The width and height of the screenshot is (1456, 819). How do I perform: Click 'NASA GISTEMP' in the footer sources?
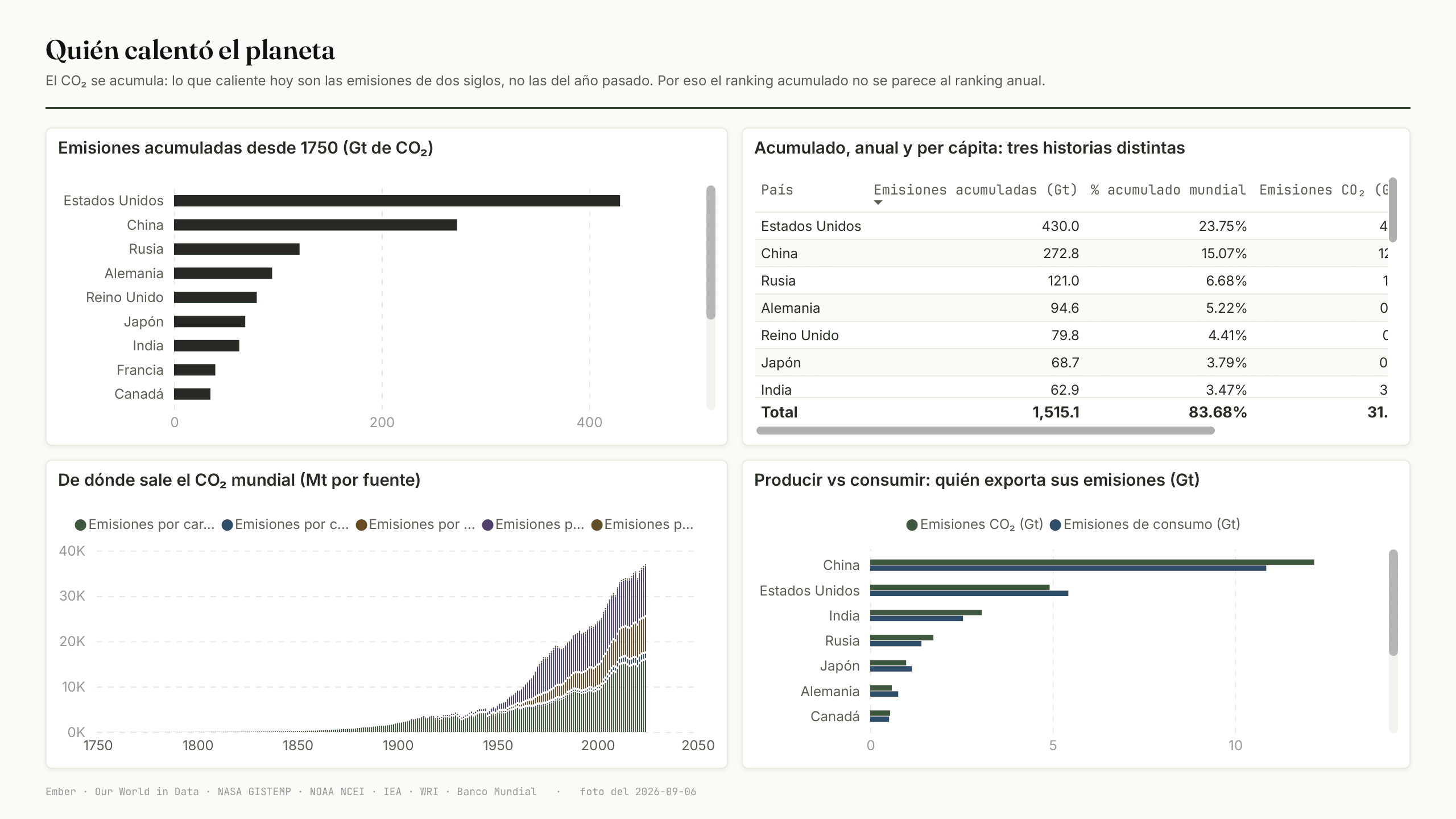pos(254,792)
